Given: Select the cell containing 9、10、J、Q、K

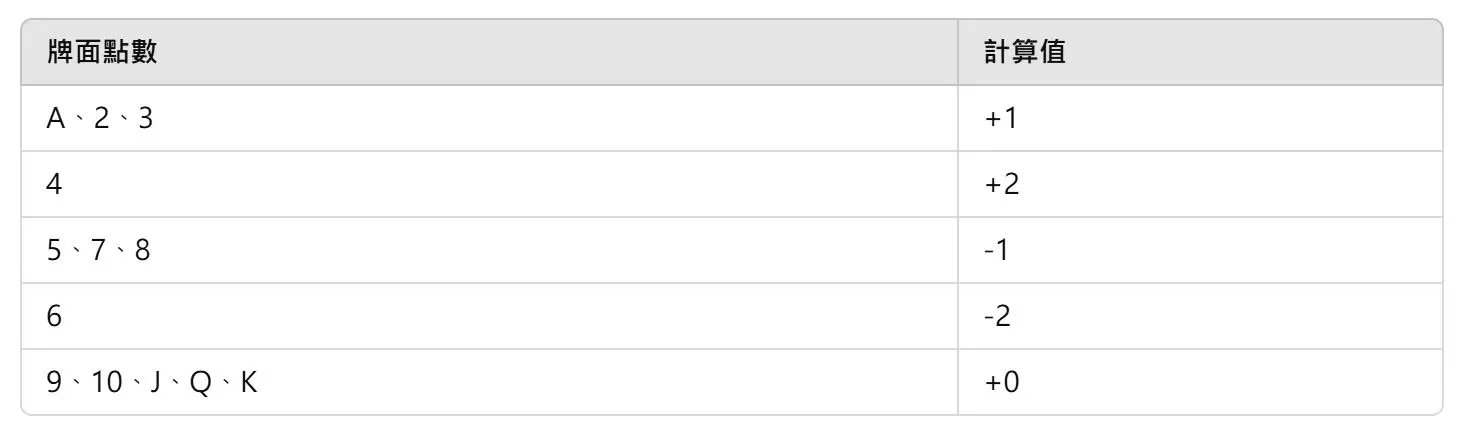Looking at the screenshot, I should pos(152,383).
